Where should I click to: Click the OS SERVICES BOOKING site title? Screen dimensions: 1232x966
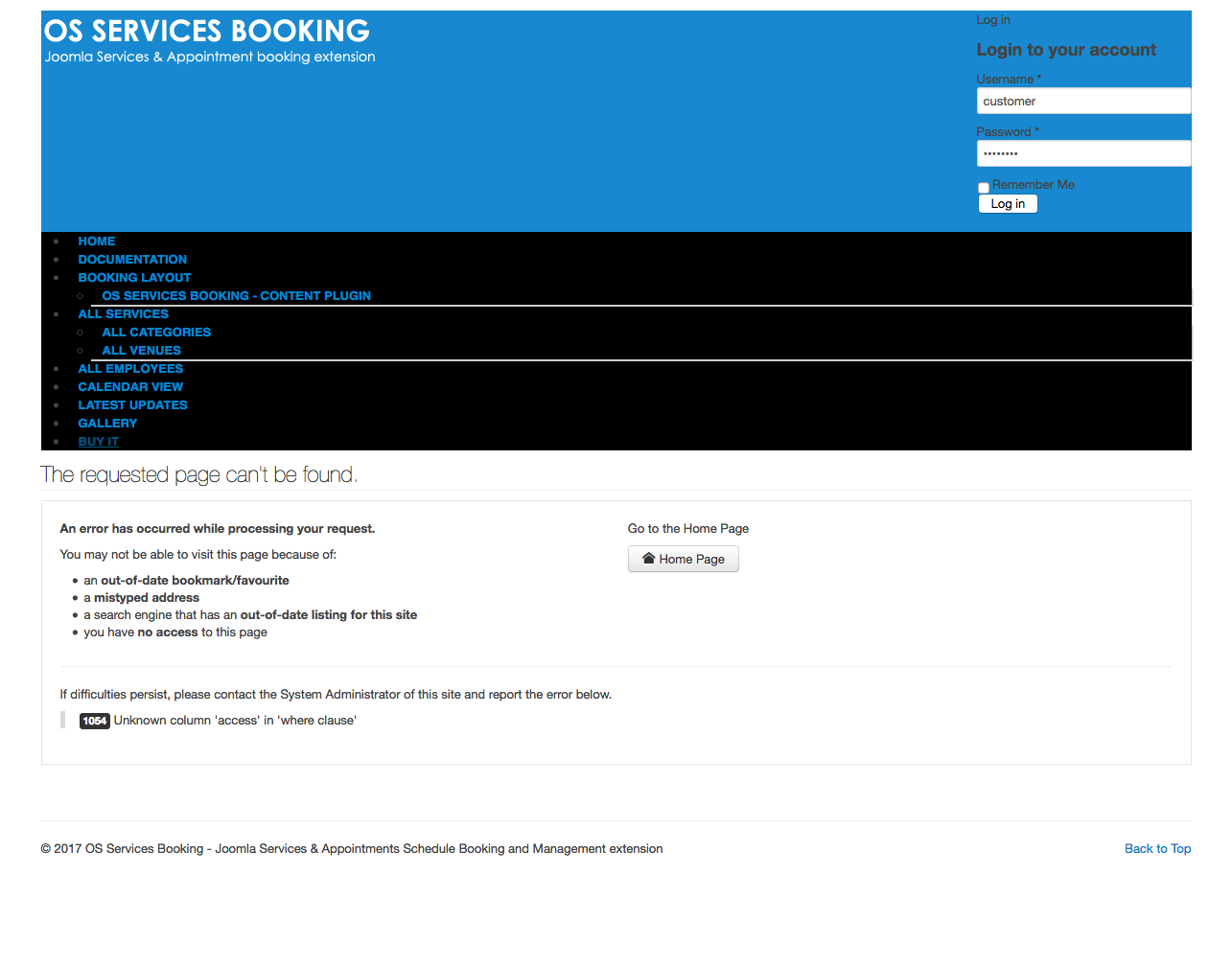207,31
